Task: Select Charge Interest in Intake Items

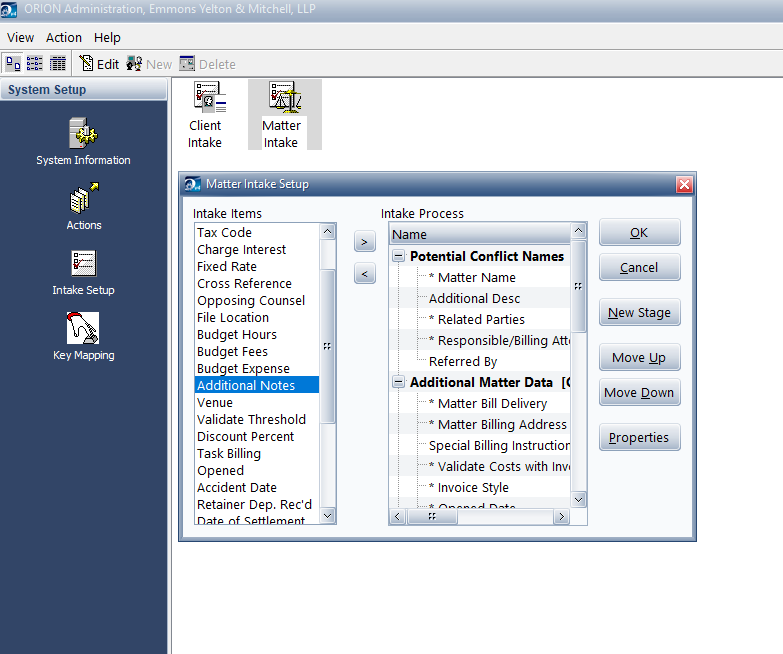Action: click(x=257, y=250)
